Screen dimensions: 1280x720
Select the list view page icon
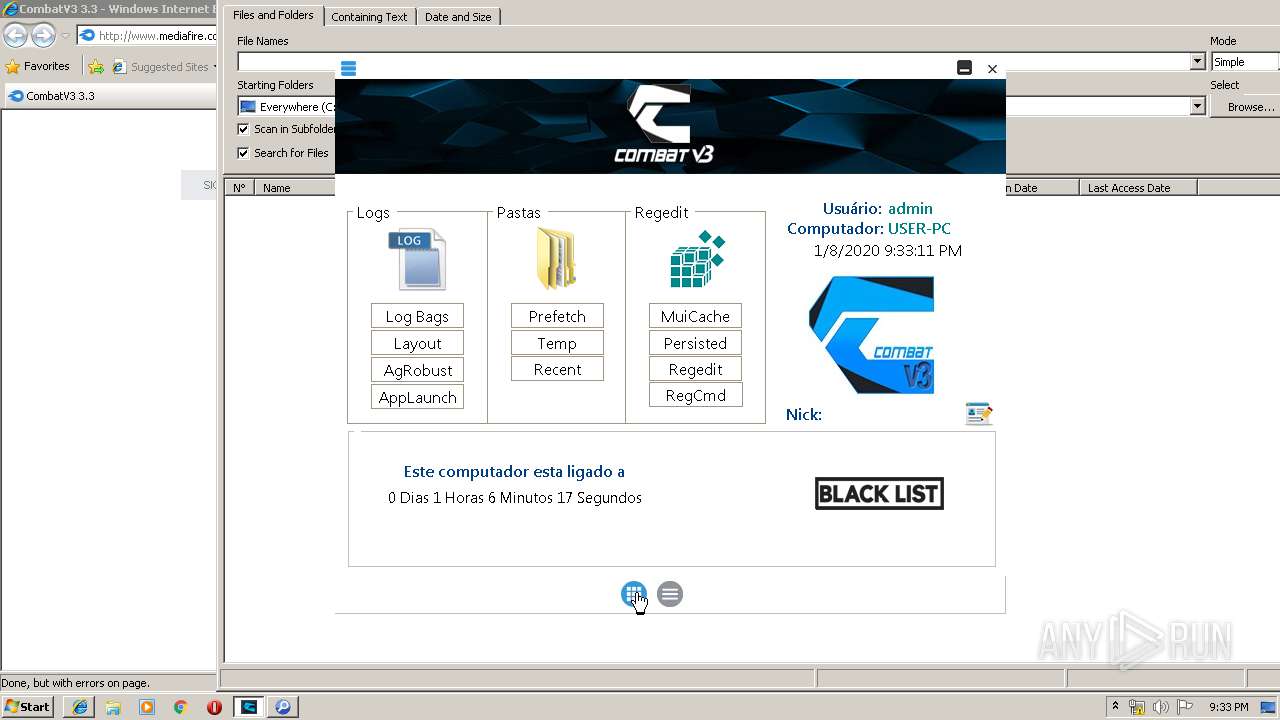(670, 594)
